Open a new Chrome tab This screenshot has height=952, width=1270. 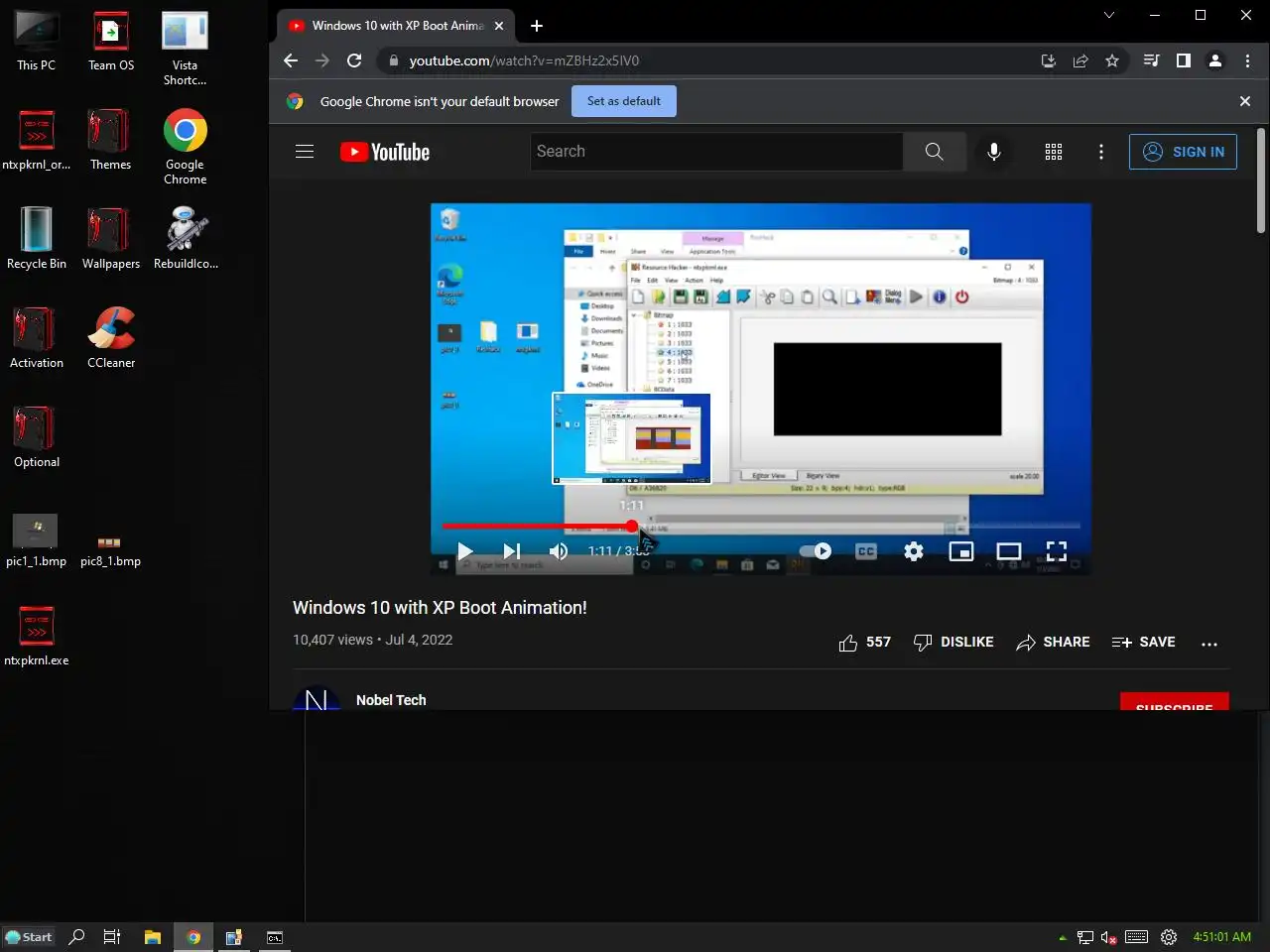[537, 26]
